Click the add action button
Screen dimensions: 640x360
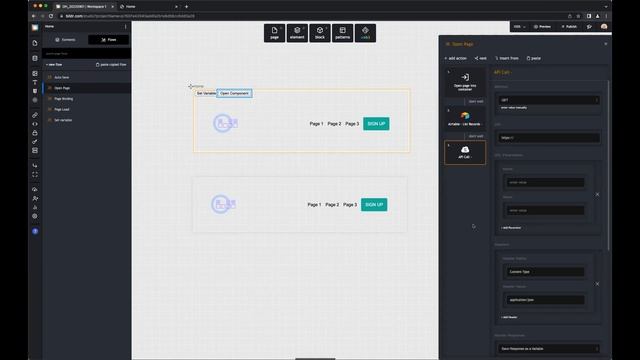(456, 58)
